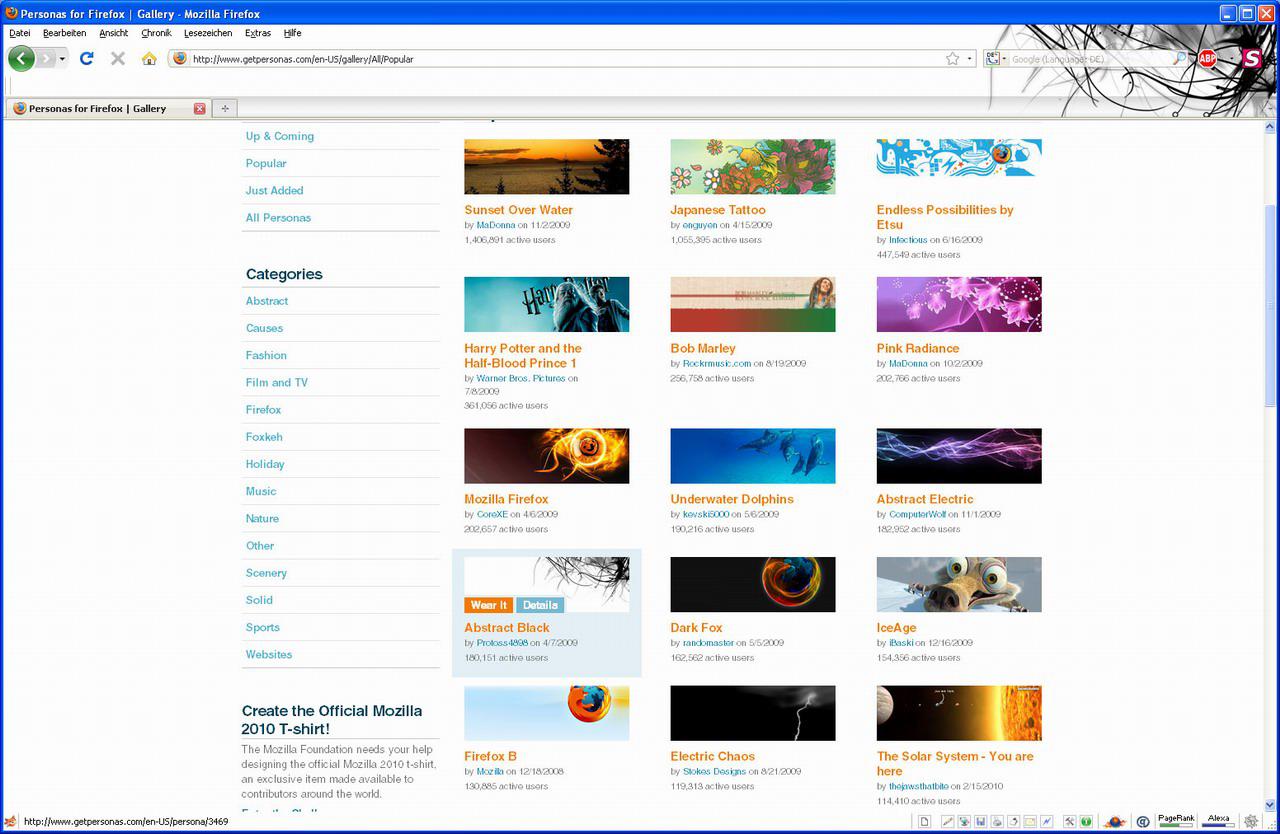Click the pencil edit icon in status bar
Image resolution: width=1280 pixels, height=834 pixels.
click(x=948, y=822)
